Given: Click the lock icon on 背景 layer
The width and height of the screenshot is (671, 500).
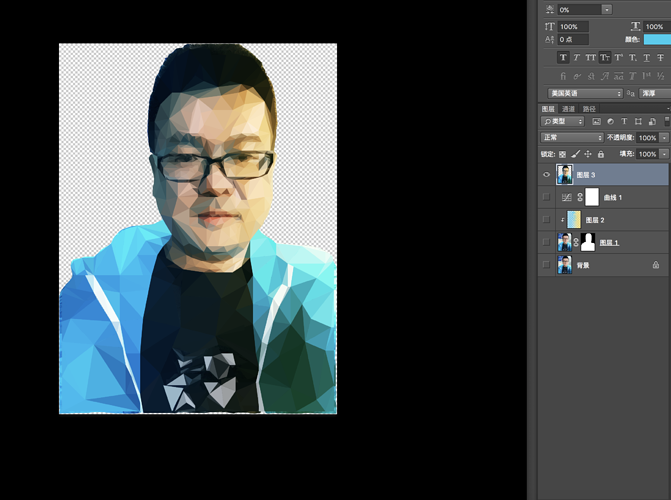Looking at the screenshot, I should [656, 265].
